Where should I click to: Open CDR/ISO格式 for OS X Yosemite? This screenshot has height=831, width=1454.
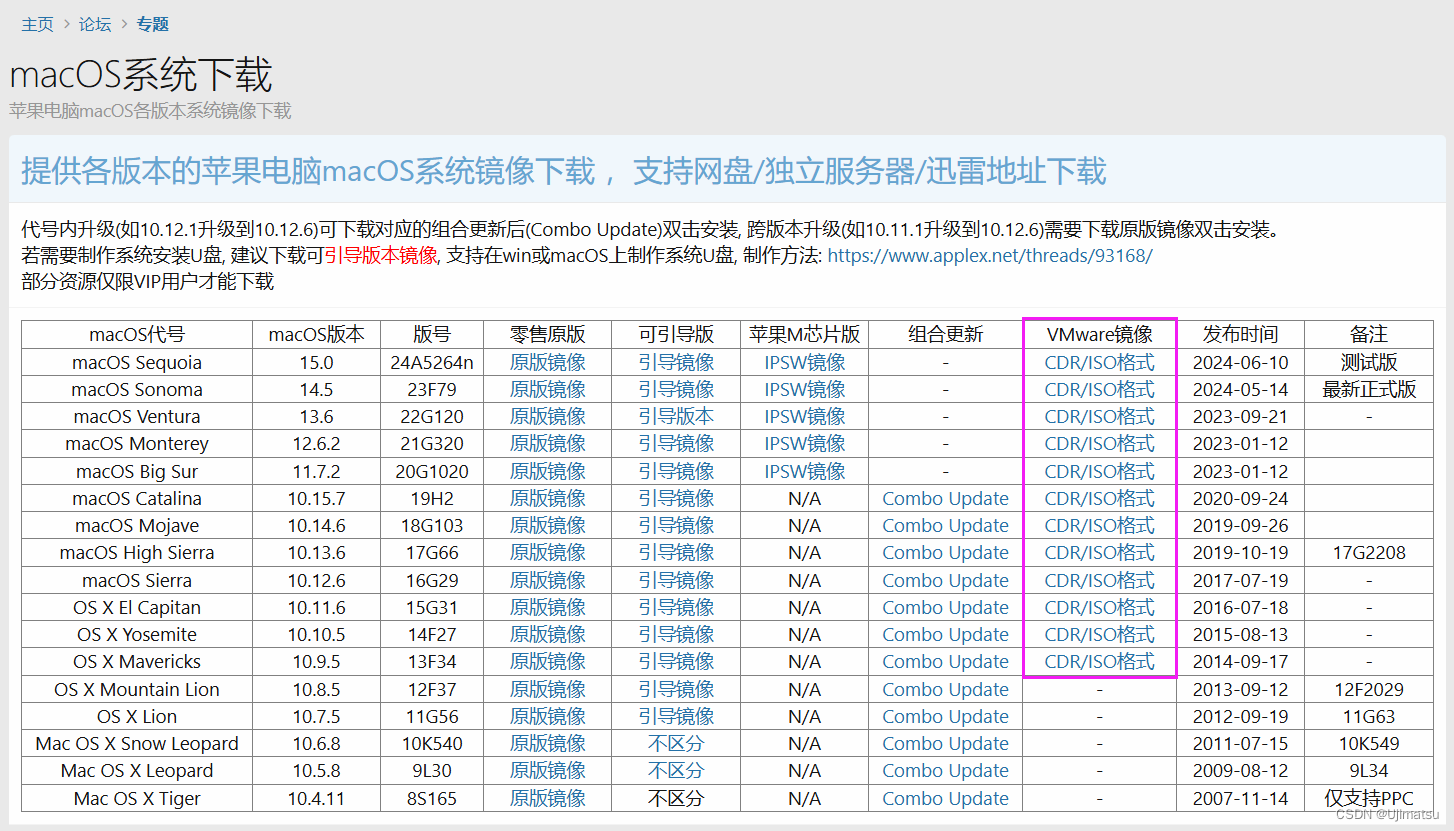click(1099, 634)
